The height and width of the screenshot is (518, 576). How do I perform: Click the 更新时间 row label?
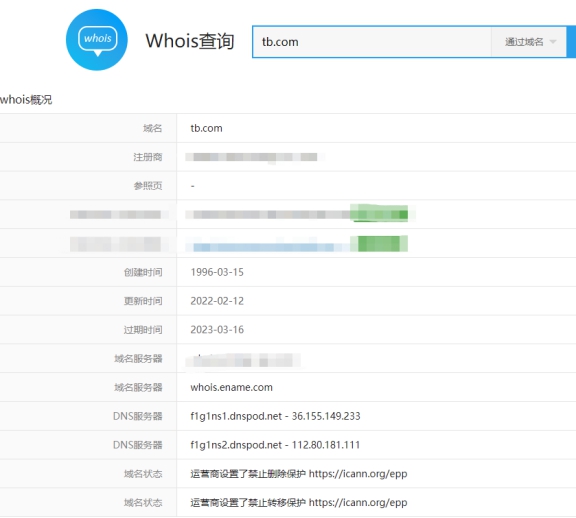[143, 301]
